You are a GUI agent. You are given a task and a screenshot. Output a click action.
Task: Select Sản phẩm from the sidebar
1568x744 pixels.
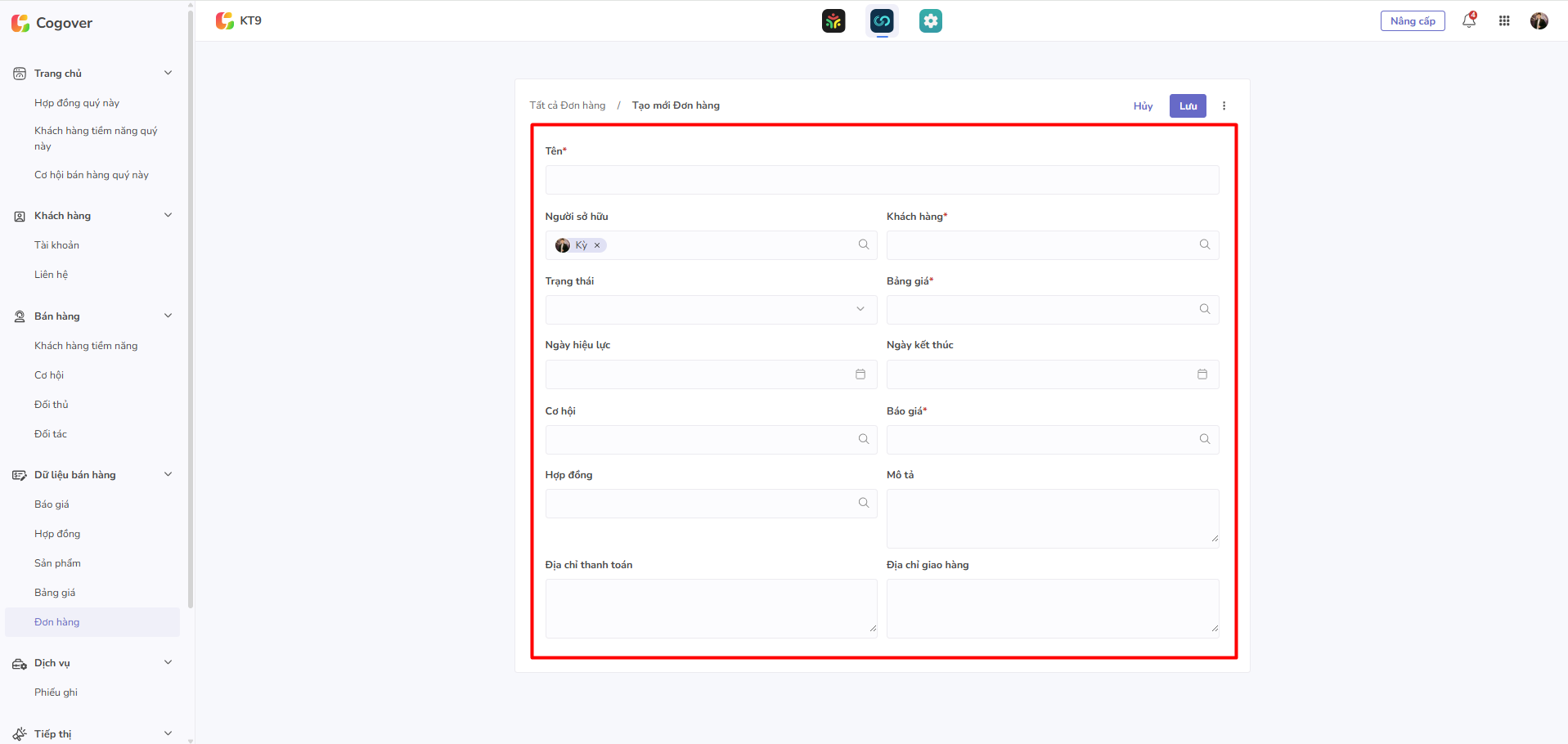(x=57, y=563)
